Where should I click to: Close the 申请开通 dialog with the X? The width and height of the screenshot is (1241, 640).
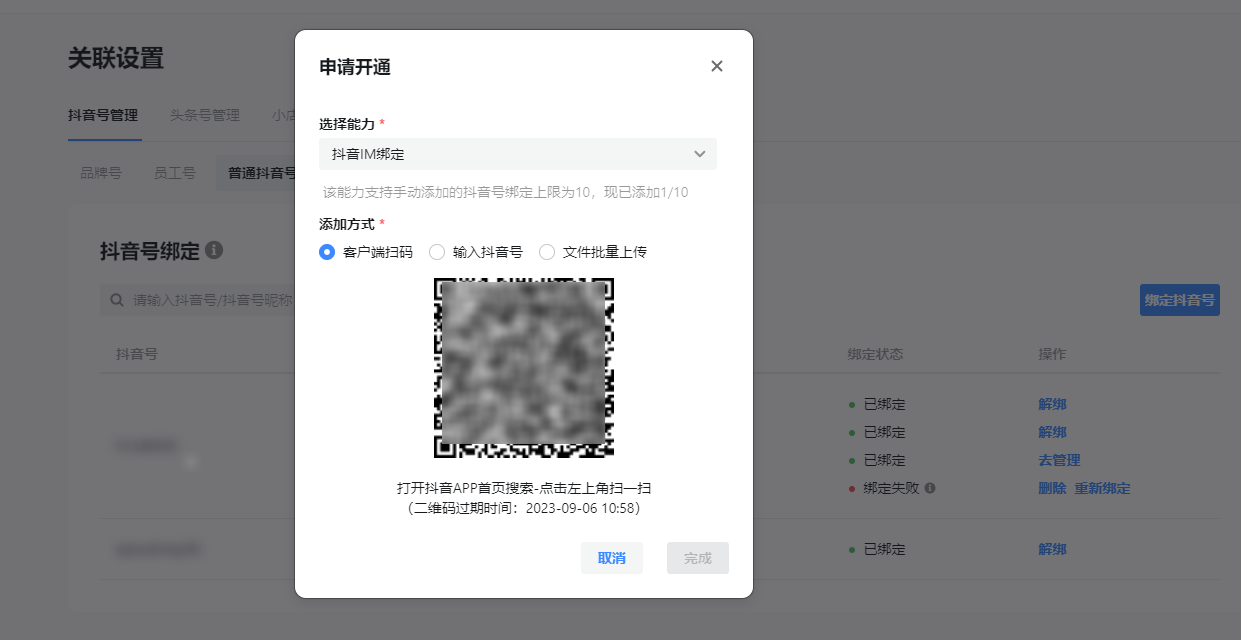(716, 66)
